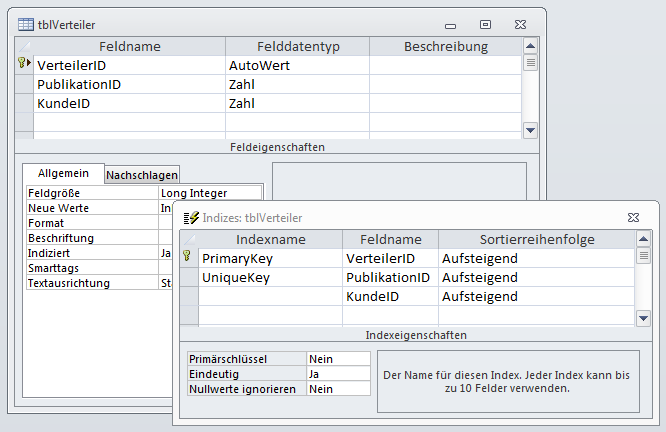Click the Indiziert property label
The image size is (666, 432).
(92, 253)
